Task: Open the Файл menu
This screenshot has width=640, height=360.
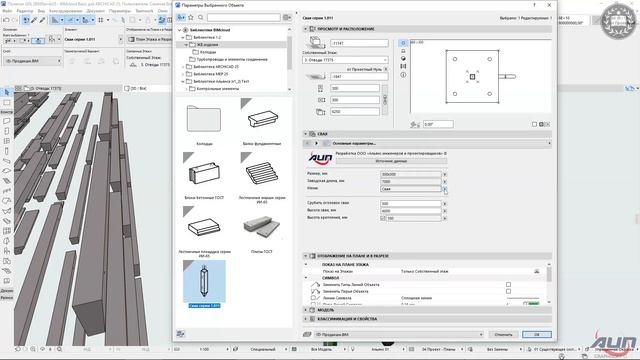Action: (x=7, y=11)
